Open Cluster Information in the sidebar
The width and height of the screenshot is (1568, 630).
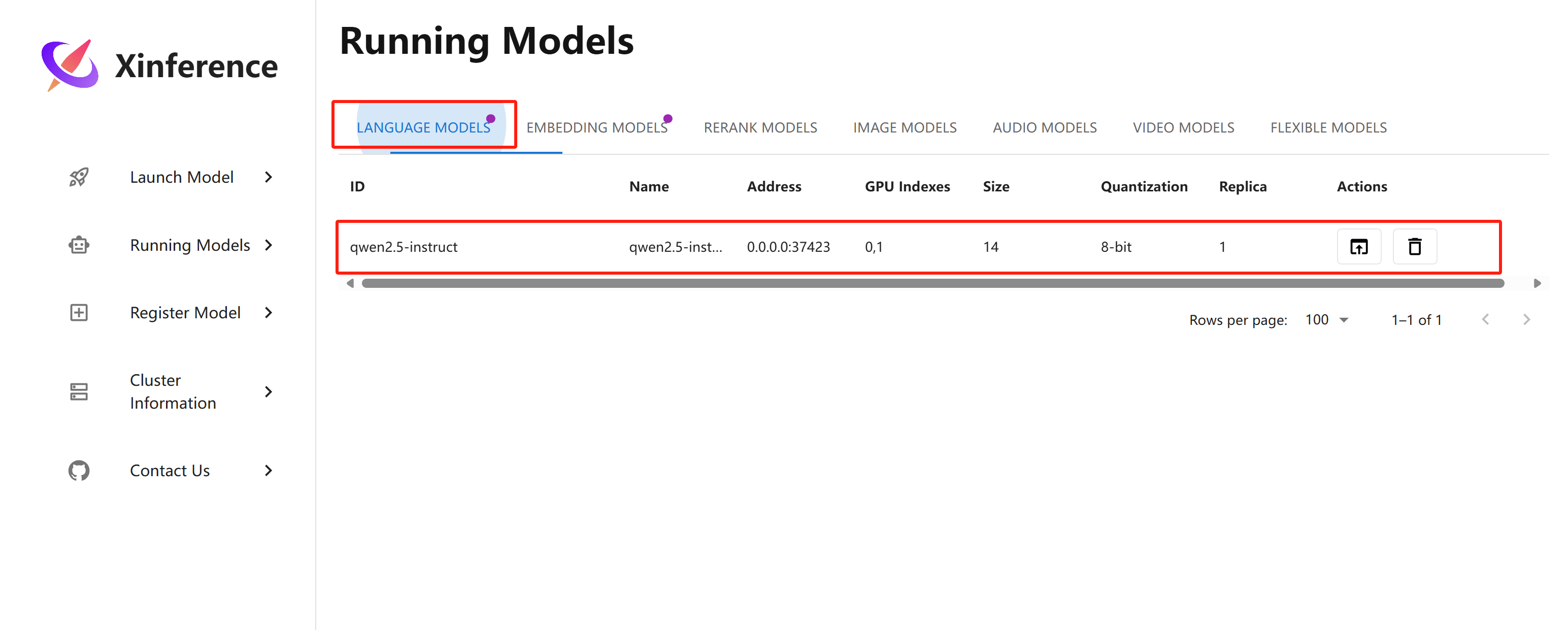click(171, 391)
